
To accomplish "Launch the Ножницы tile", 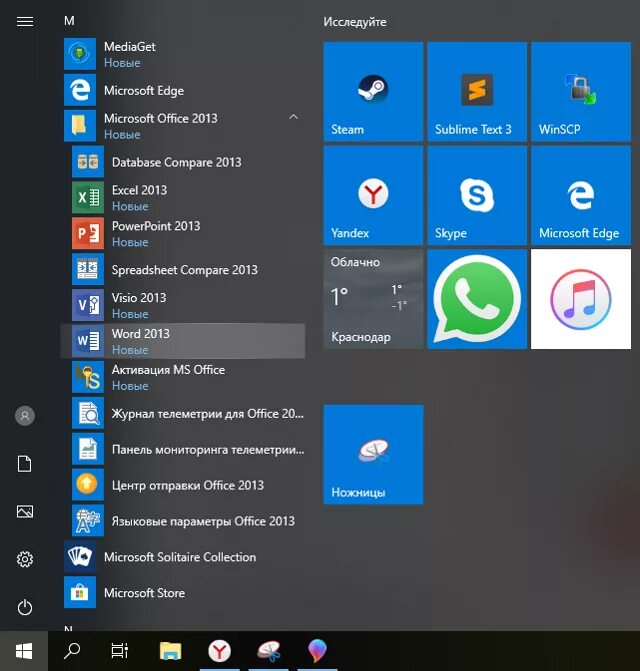I will click(x=373, y=454).
